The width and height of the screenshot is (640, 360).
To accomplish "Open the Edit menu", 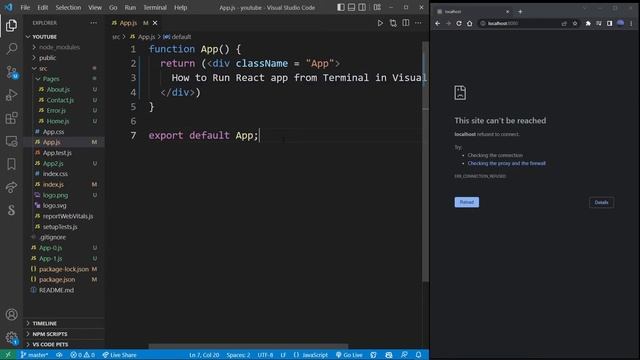I will (42, 7).
